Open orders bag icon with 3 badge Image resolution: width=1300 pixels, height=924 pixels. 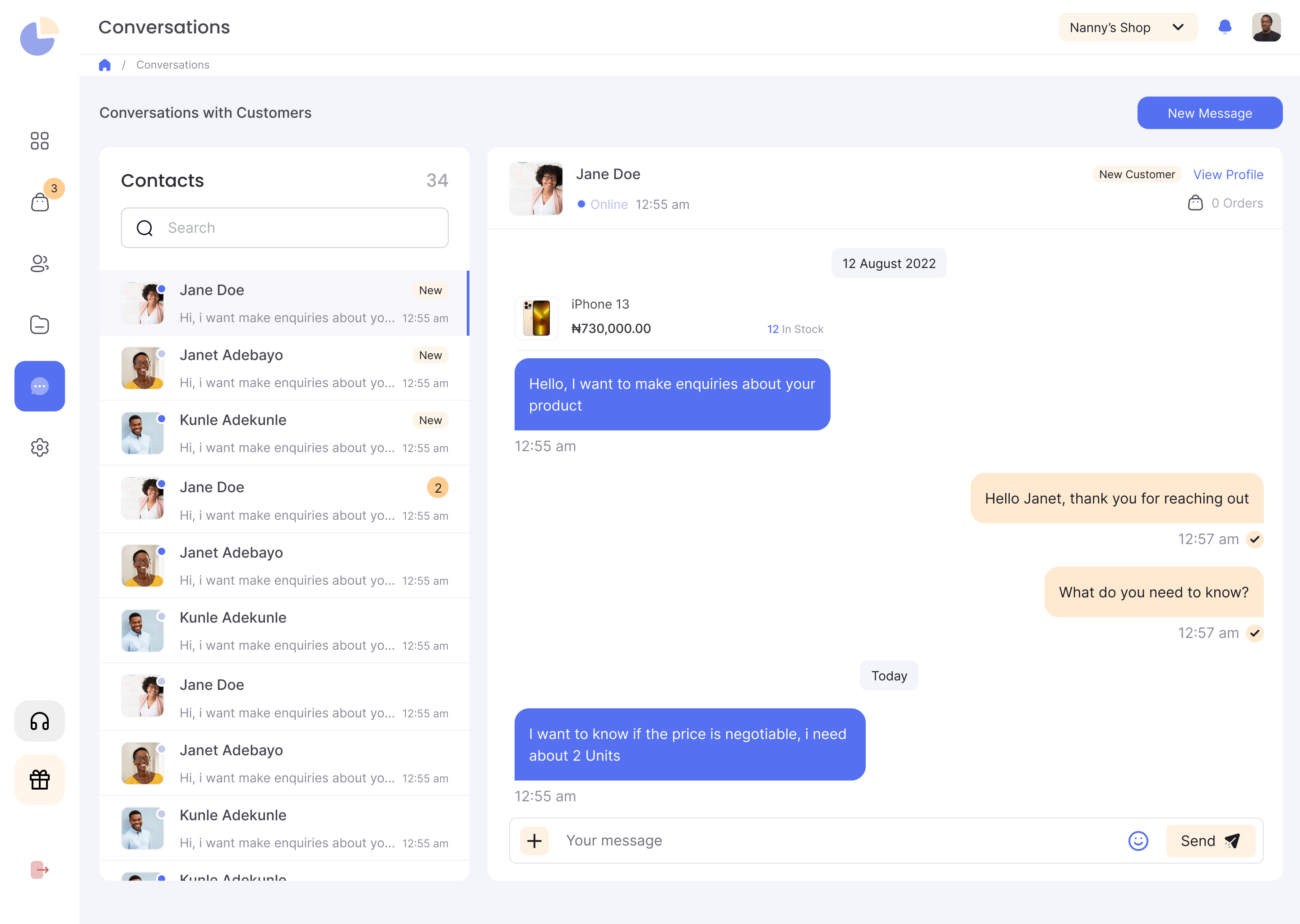coord(40,201)
